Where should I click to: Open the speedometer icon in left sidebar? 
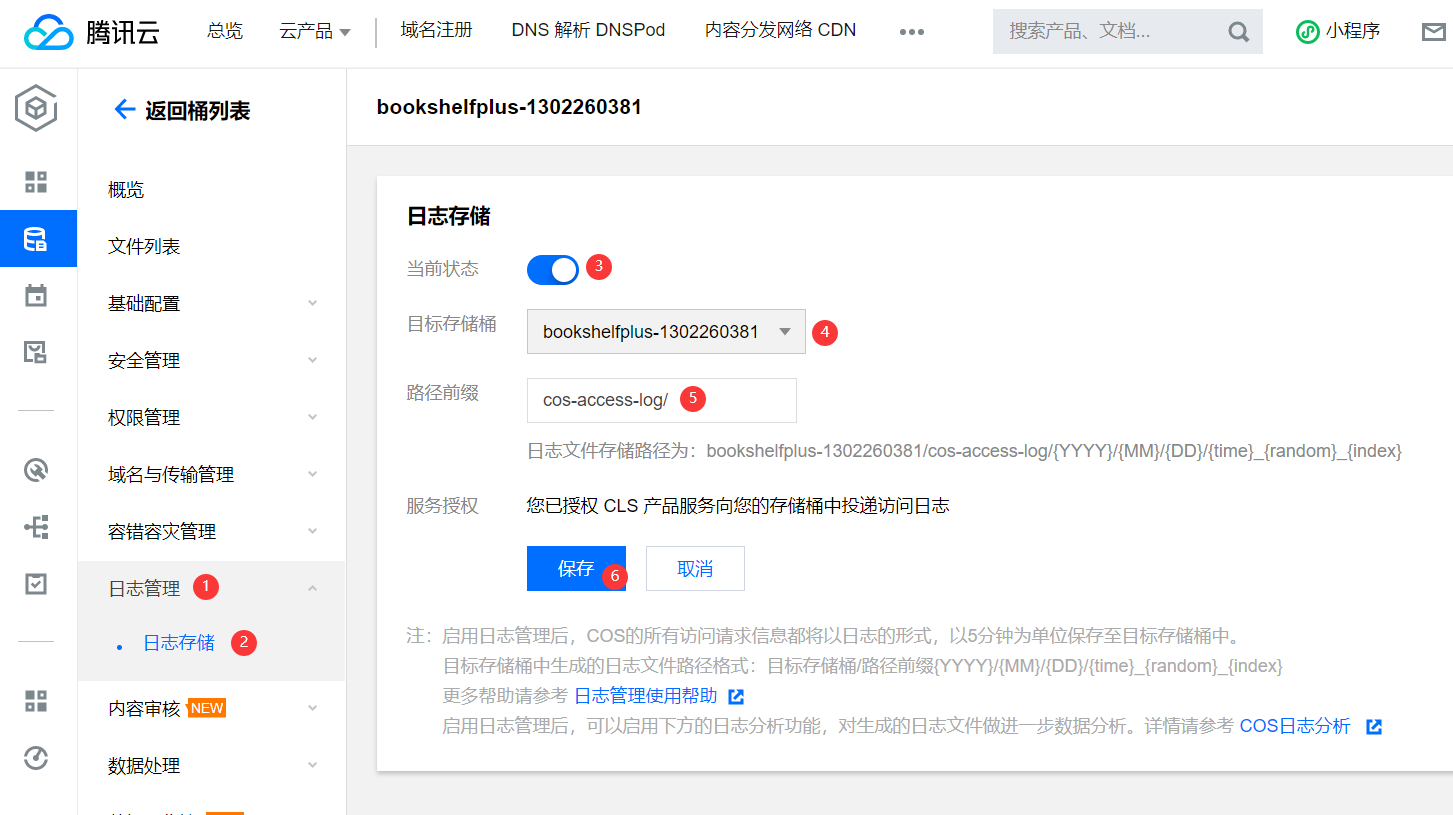[36, 758]
